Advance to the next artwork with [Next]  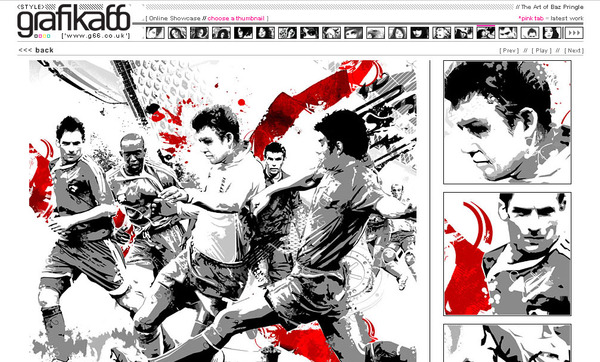574,51
